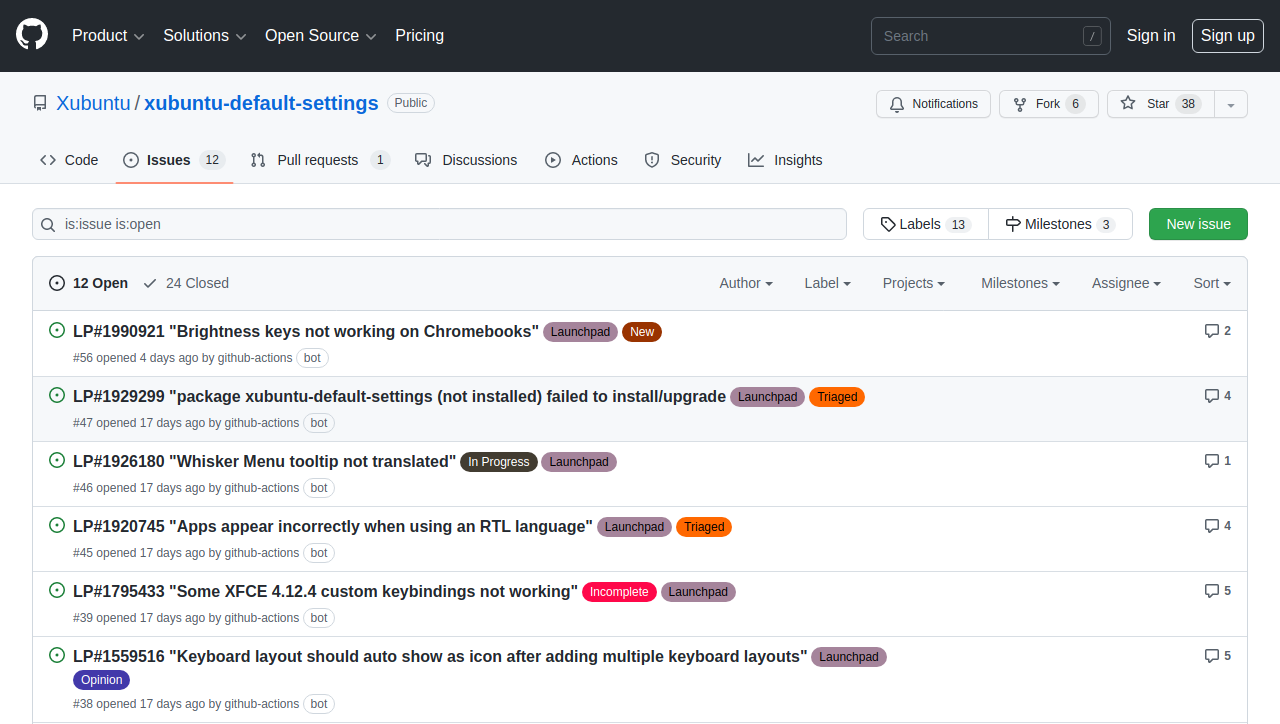Open comments on the Brightness keys issue
Image resolution: width=1280 pixels, height=724 pixels.
click(x=1211, y=330)
